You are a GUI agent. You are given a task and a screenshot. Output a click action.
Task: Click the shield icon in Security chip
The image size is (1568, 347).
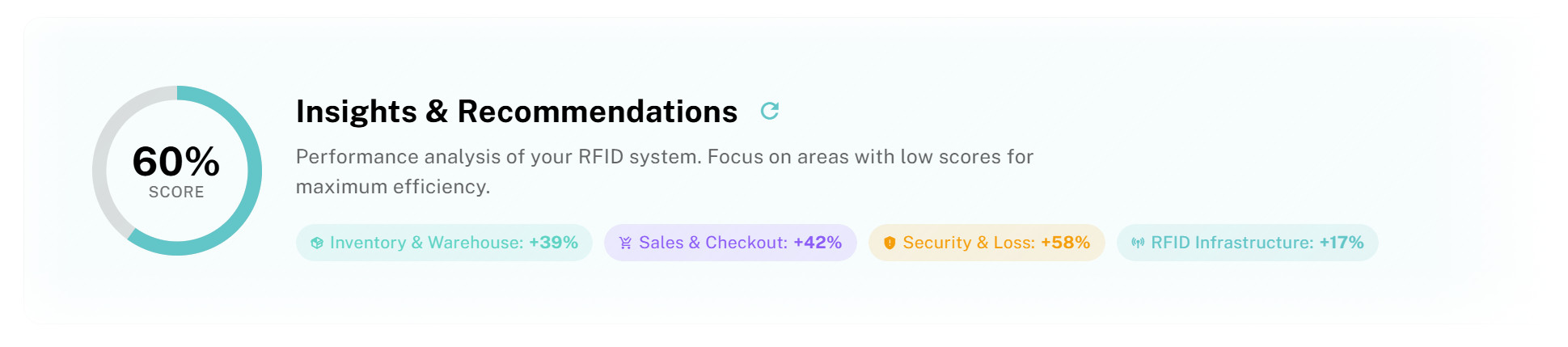coord(890,243)
